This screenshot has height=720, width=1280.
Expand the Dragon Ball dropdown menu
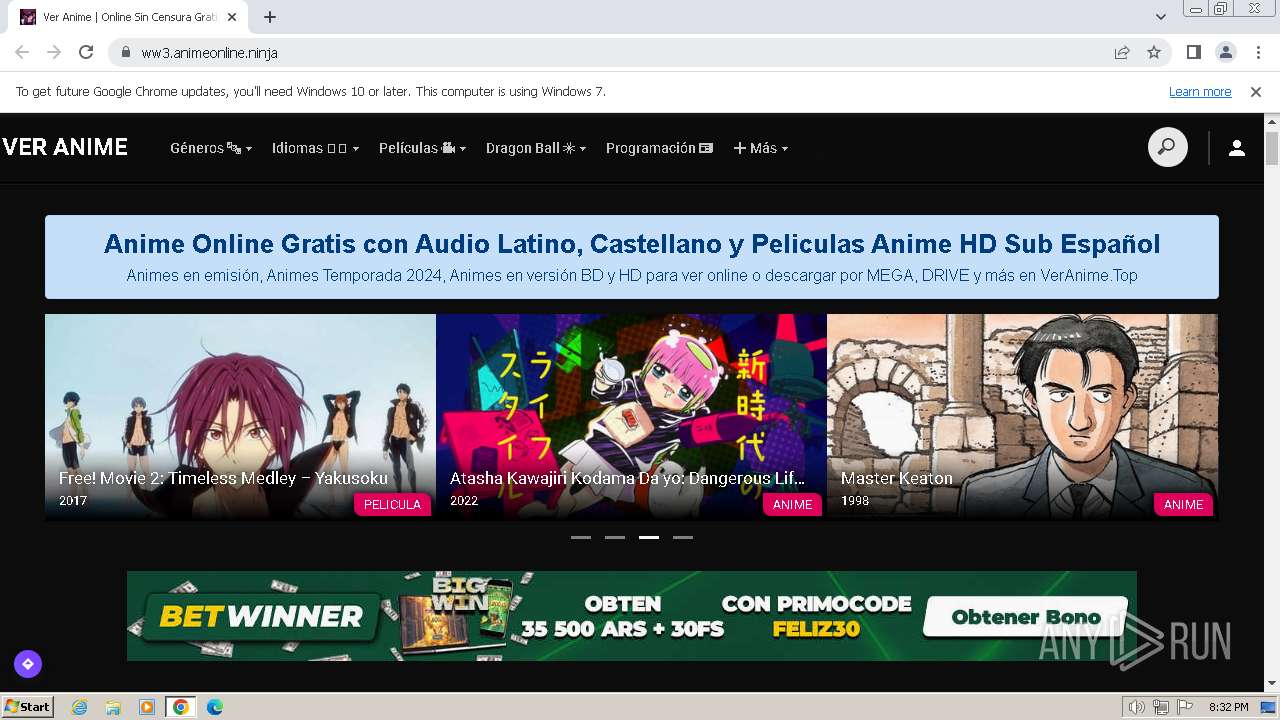pyautogui.click(x=536, y=148)
